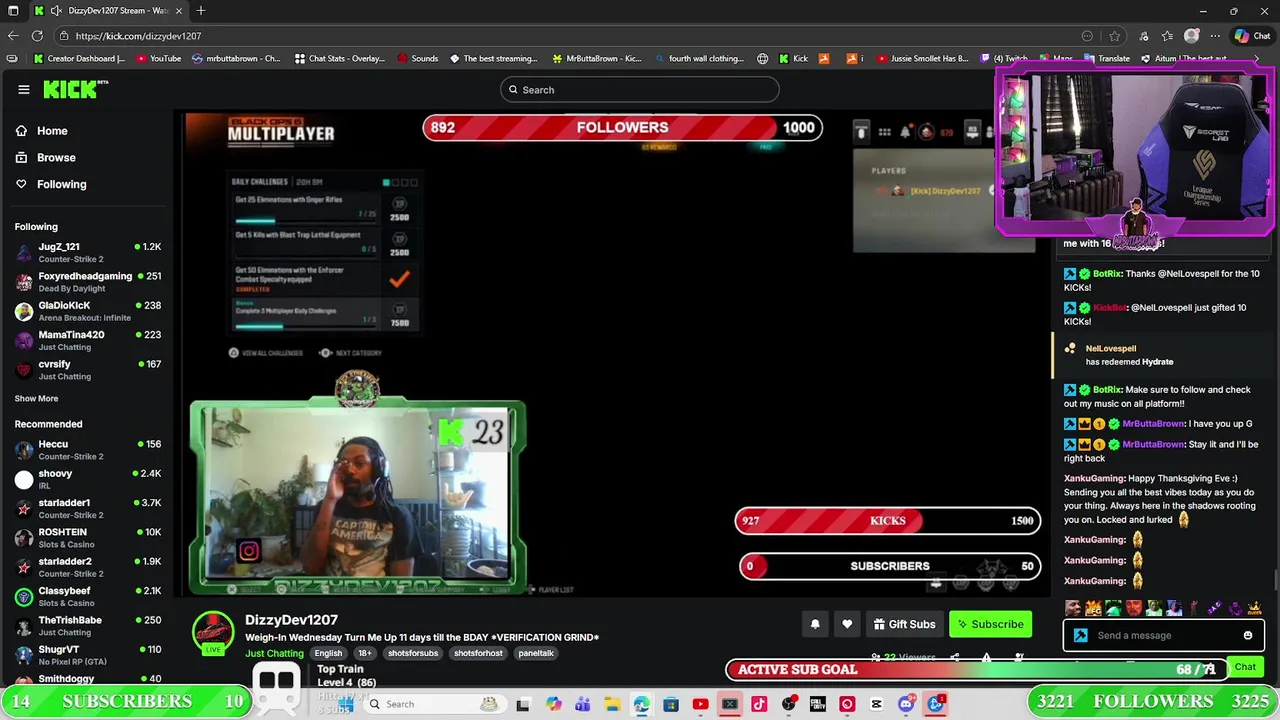Open Classybeef recommended channel

click(87, 597)
